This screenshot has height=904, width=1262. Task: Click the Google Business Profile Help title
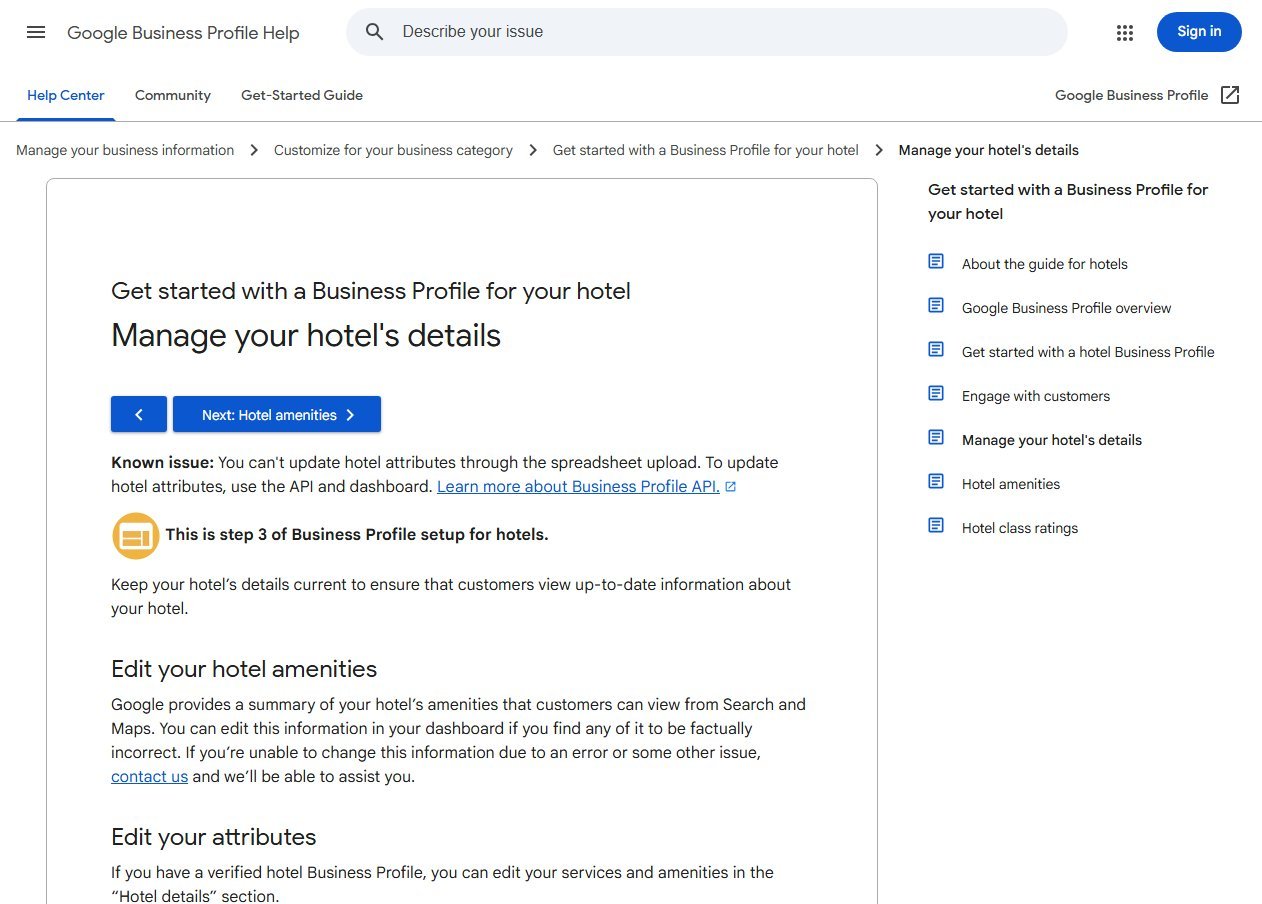(183, 33)
